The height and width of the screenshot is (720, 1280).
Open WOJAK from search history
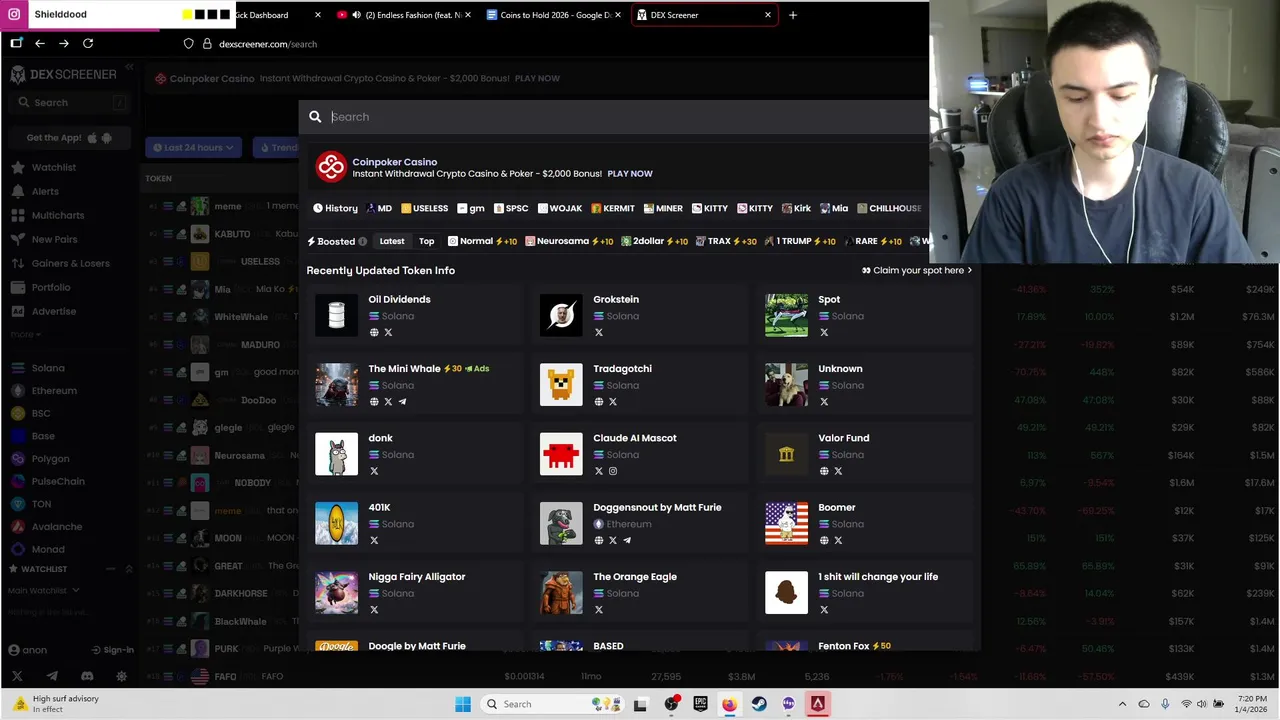click(x=560, y=208)
